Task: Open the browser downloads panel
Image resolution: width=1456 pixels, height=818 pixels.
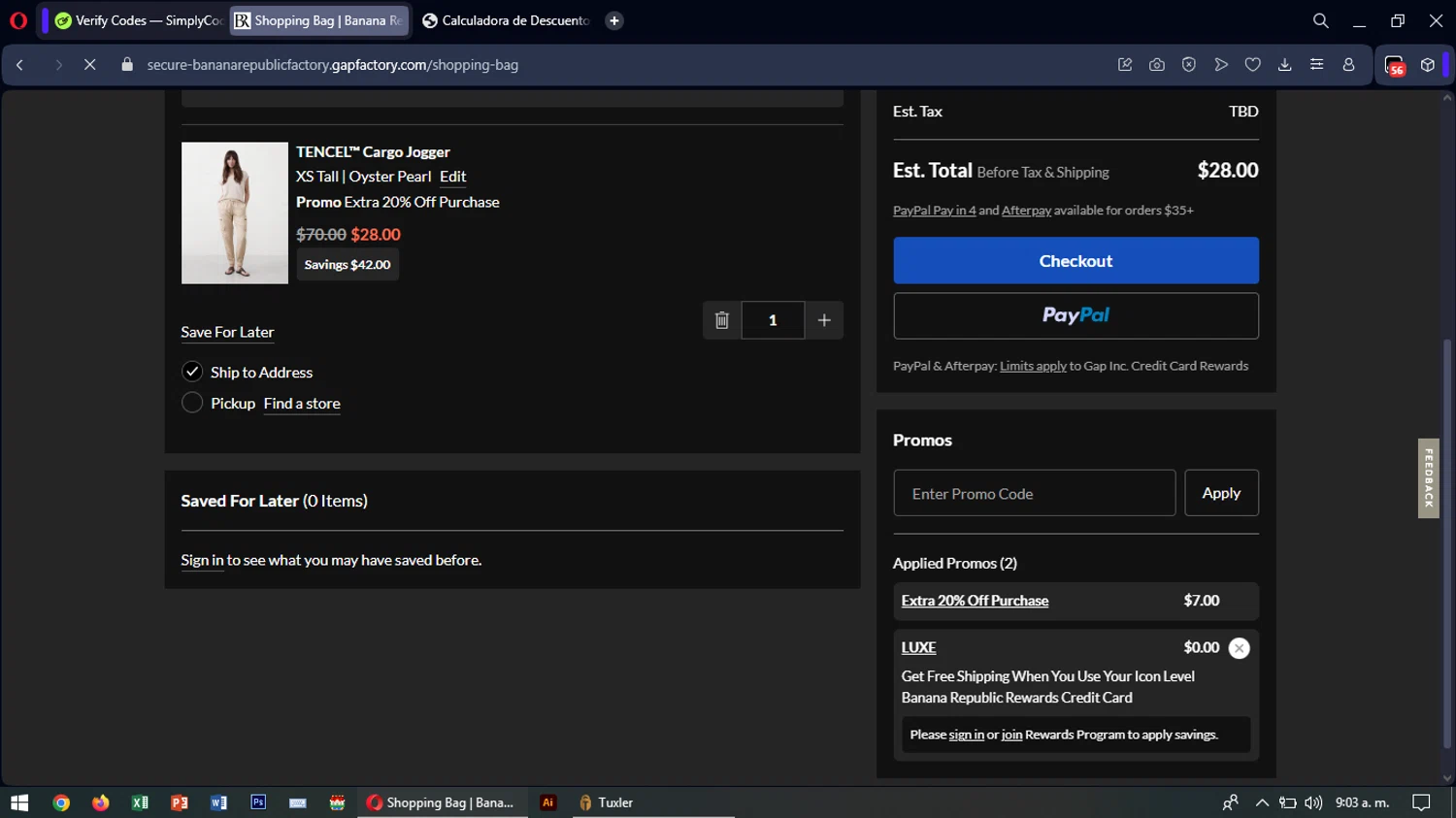Action: [x=1285, y=65]
